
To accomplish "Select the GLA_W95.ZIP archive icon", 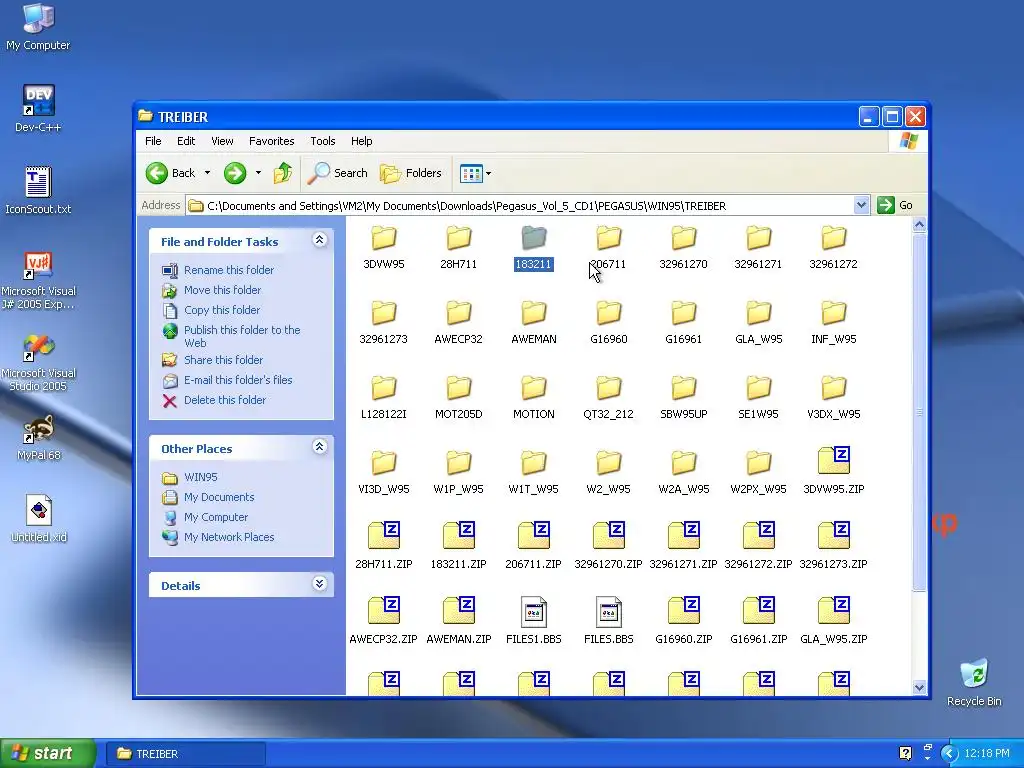I will click(x=834, y=611).
